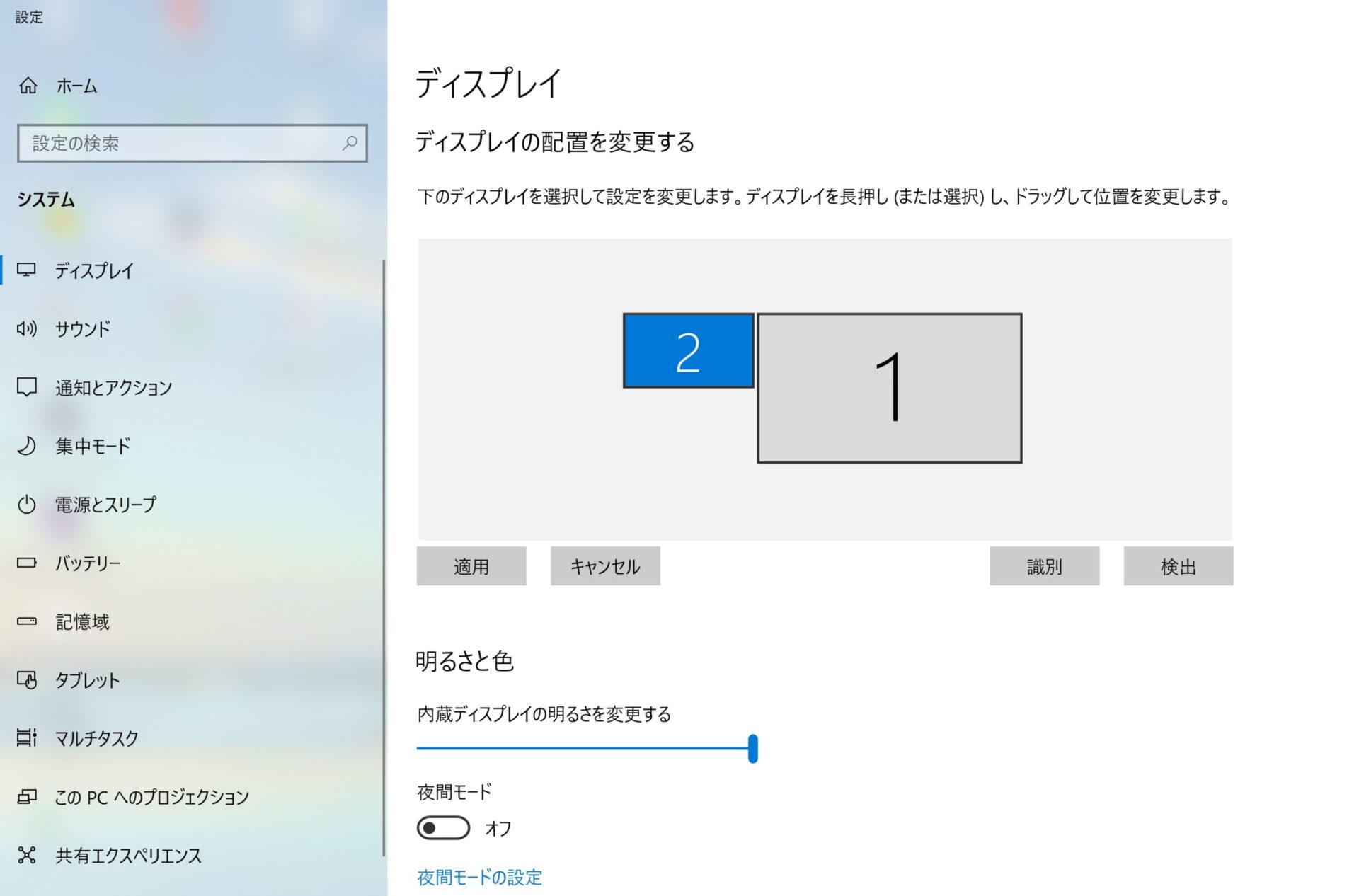The height and width of the screenshot is (896, 1359).
Task: Open the タブレット settings page
Action: pyautogui.click(x=88, y=680)
